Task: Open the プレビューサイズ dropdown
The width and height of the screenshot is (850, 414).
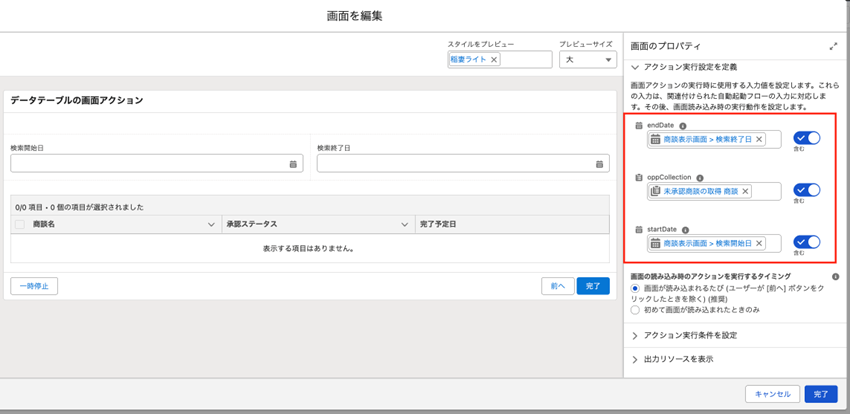Action: coord(587,60)
